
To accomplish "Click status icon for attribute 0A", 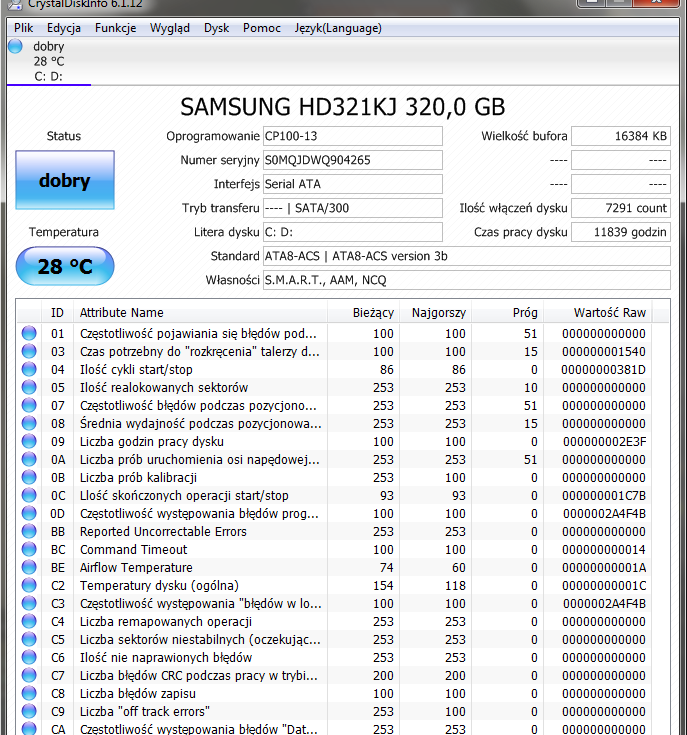I will point(29,459).
